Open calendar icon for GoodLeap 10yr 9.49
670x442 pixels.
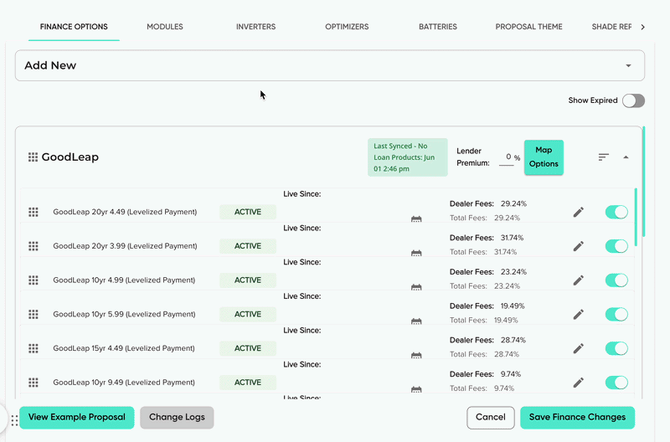point(416,389)
